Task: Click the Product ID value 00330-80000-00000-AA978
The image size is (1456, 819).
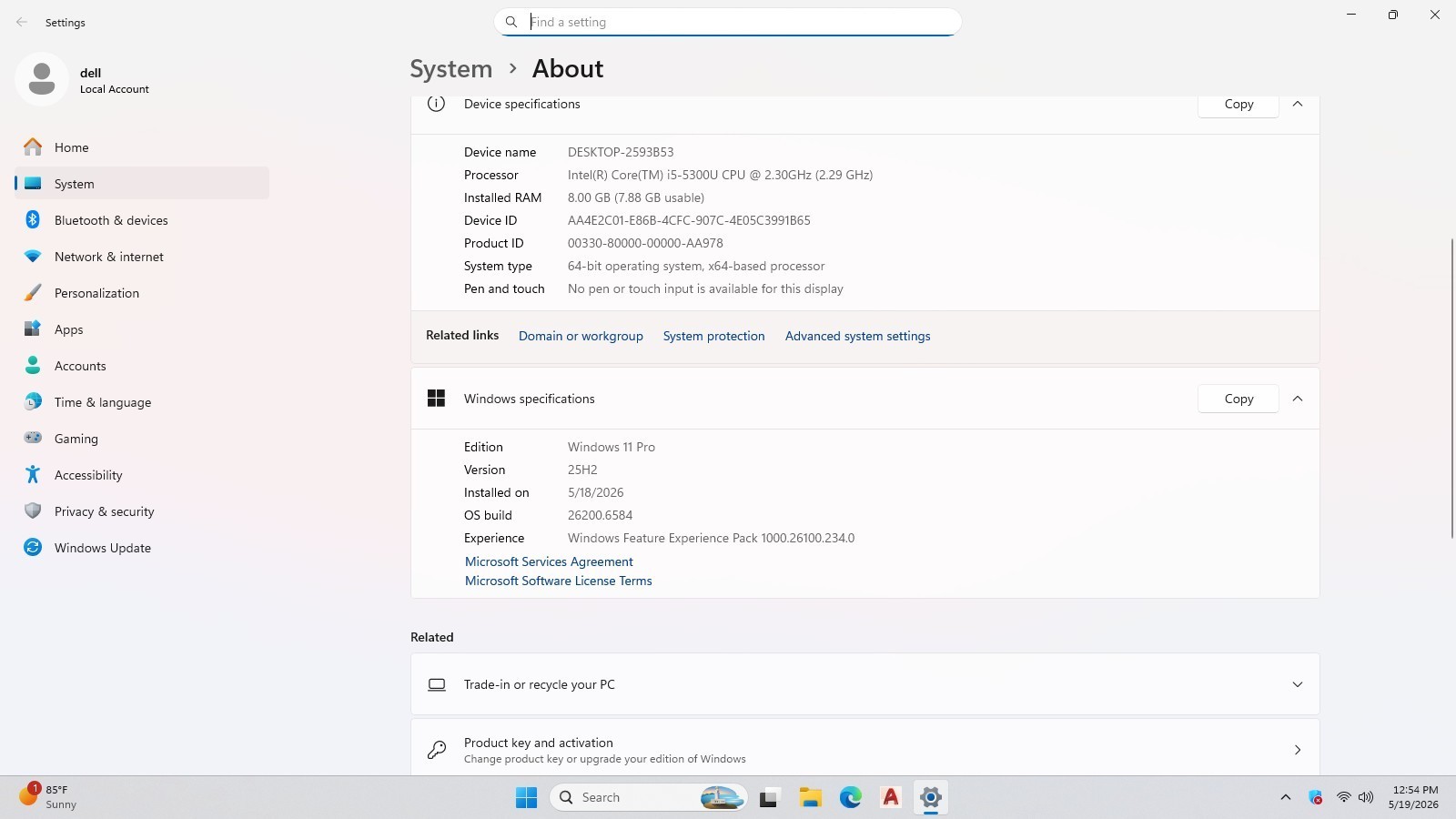Action: point(645,243)
